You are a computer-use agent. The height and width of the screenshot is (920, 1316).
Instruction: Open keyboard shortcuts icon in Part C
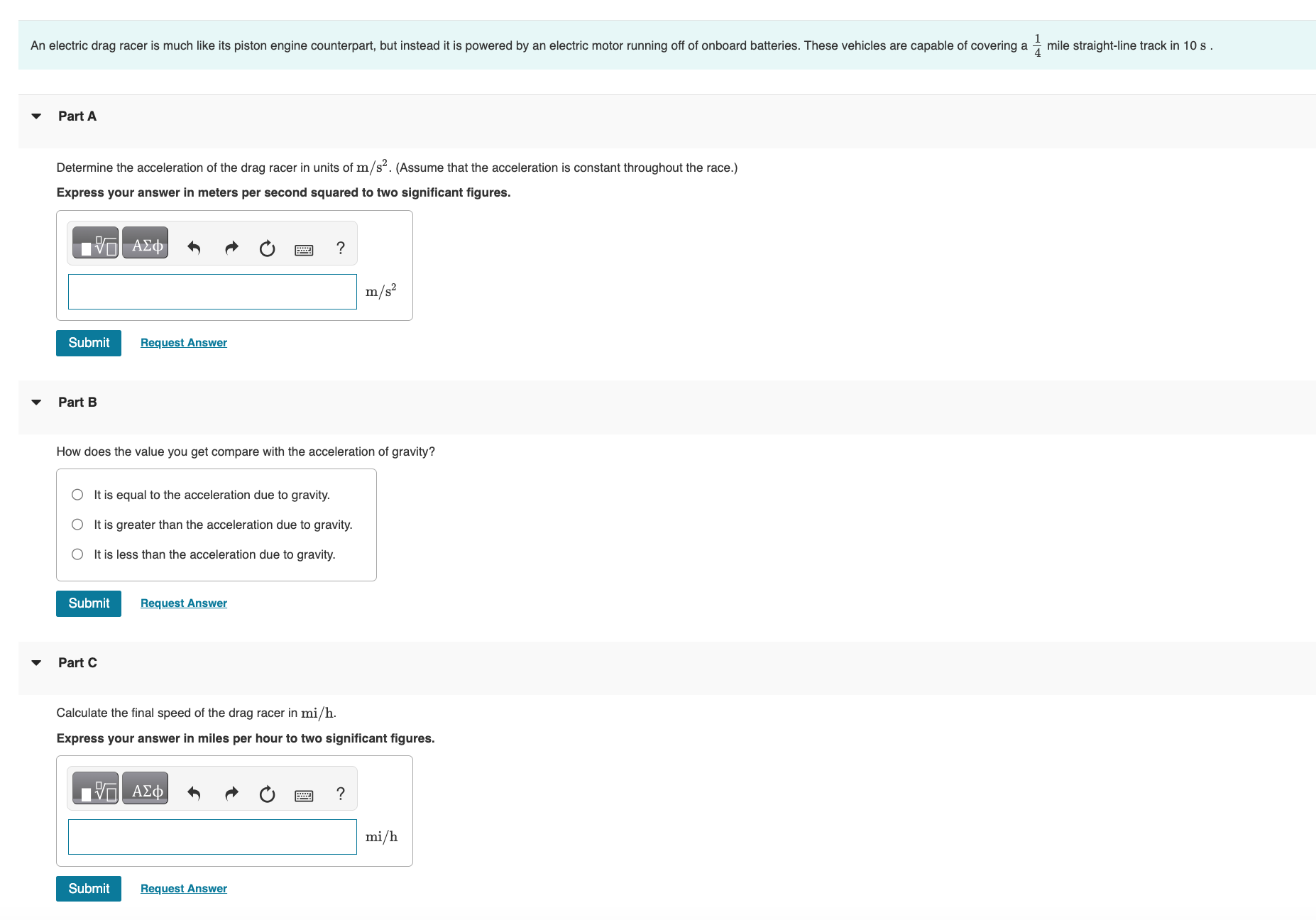pos(304,795)
